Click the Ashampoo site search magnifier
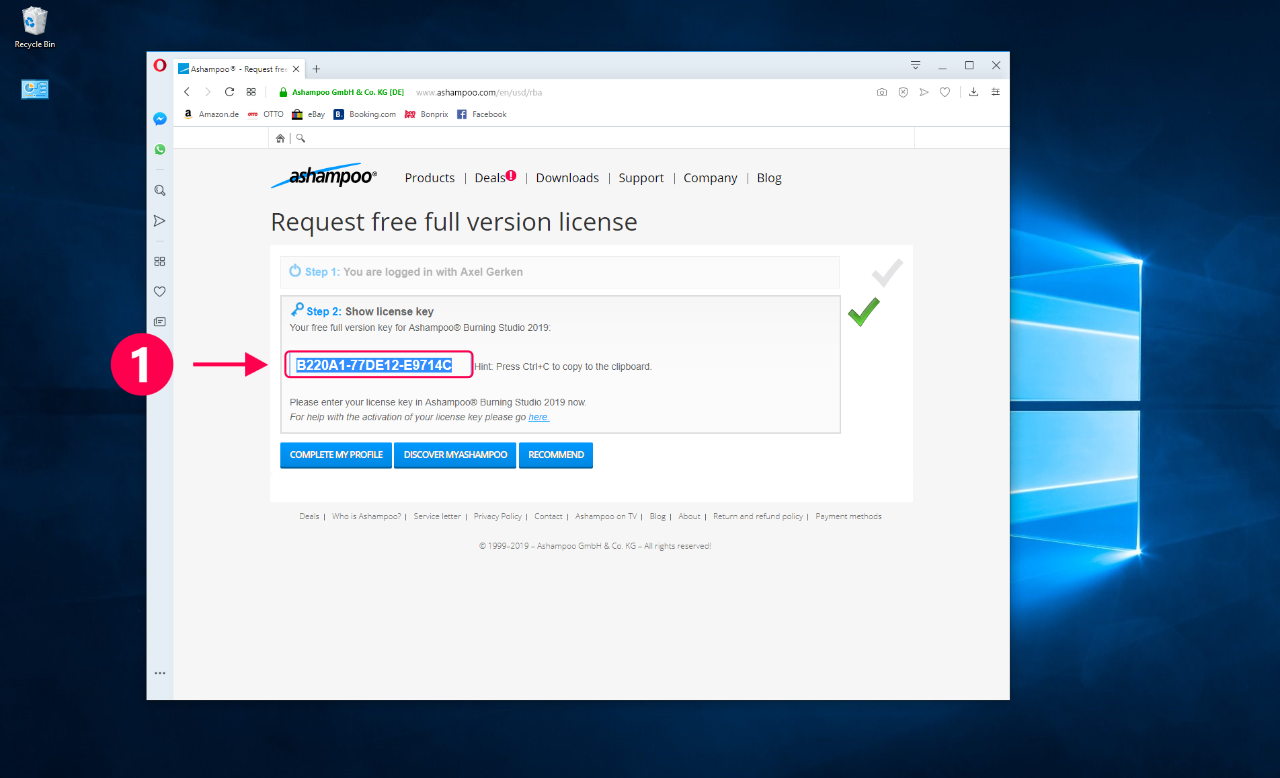The width and height of the screenshot is (1280, 778). (x=300, y=138)
